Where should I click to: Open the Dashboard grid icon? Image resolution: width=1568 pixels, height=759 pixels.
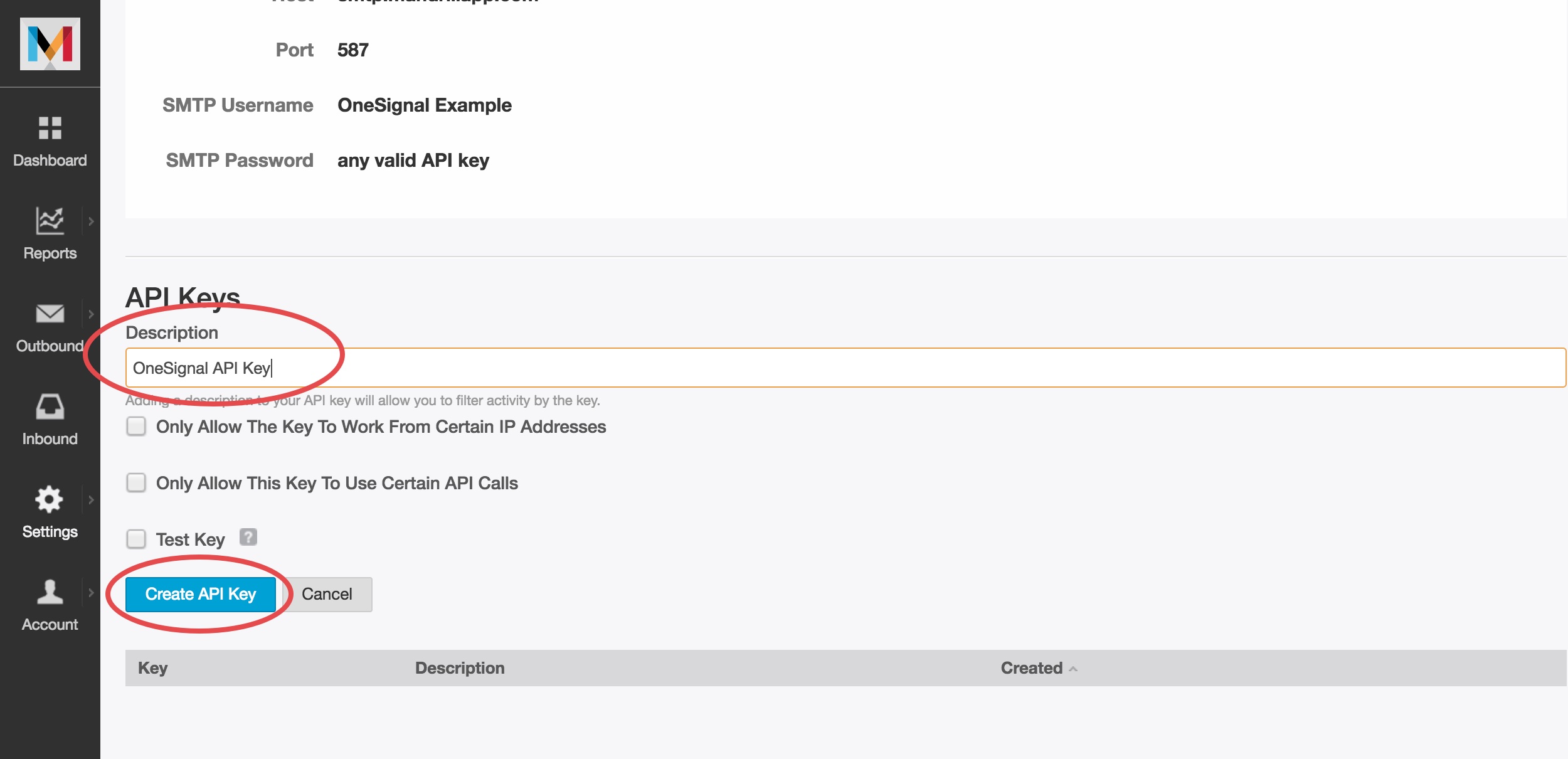tap(50, 128)
